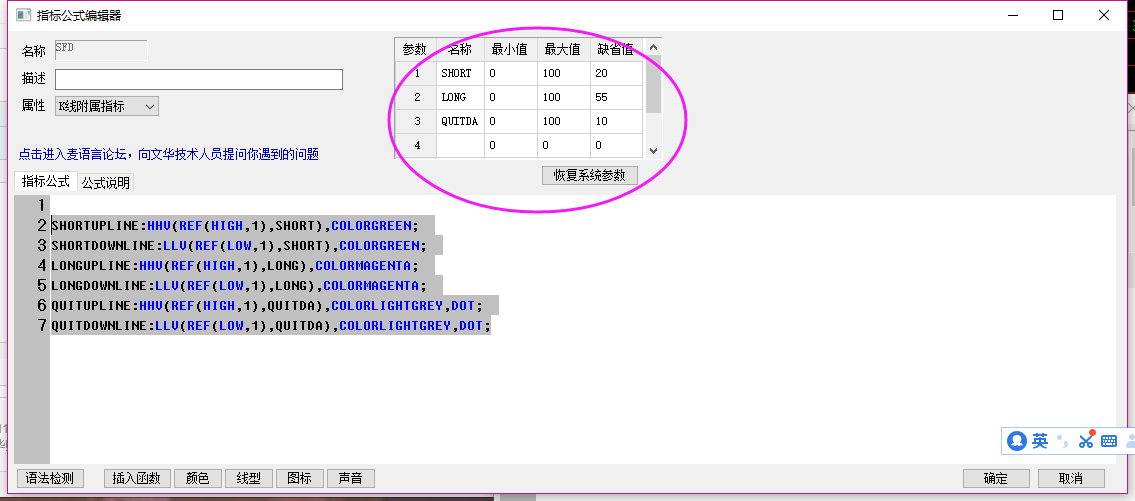Click the LONGDOWNLINE formula line
Image resolution: width=1135 pixels, height=501 pixels.
point(239,286)
